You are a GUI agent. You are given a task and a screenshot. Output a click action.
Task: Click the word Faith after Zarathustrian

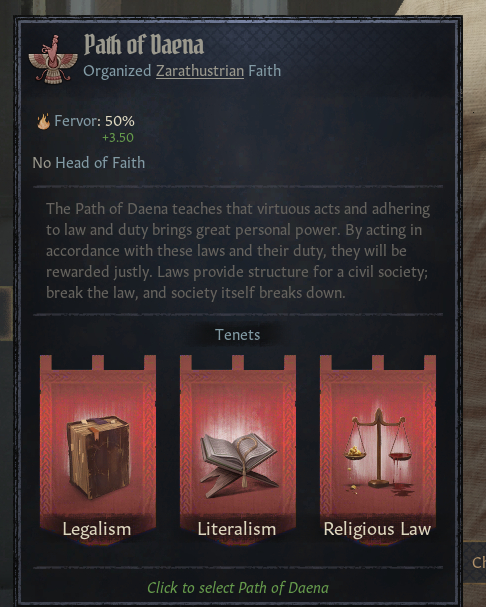point(264,71)
